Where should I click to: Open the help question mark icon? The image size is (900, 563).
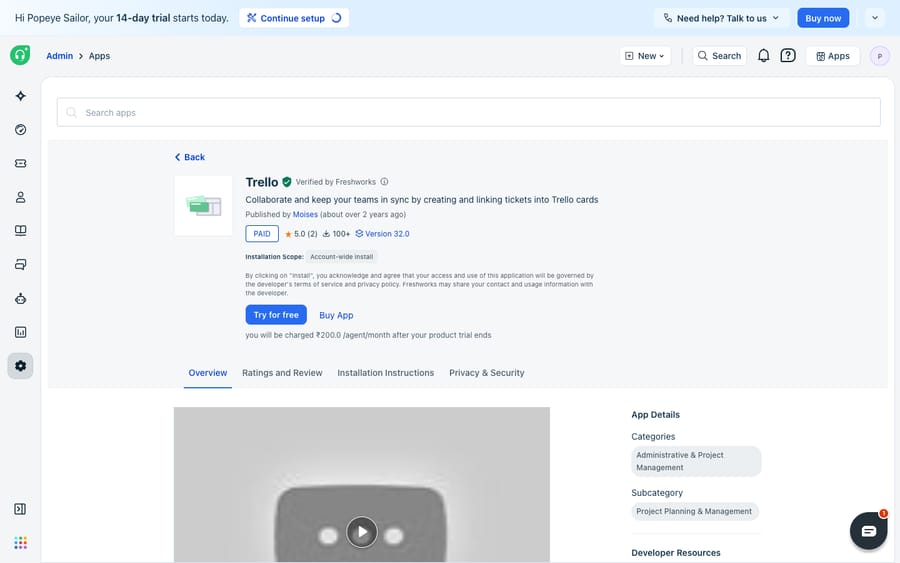pos(788,56)
